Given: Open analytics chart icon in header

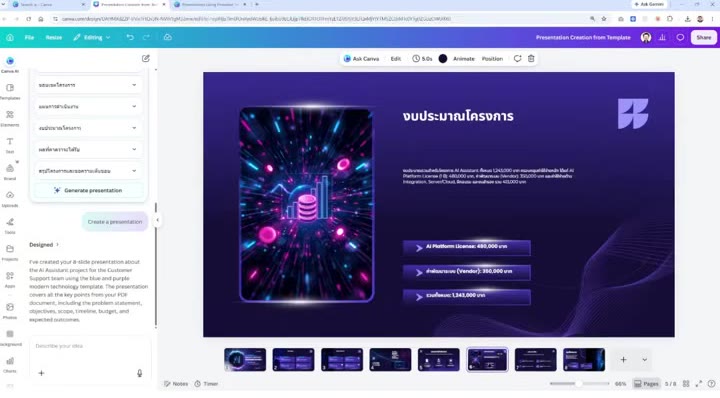Looking at the screenshot, I should point(662,37).
